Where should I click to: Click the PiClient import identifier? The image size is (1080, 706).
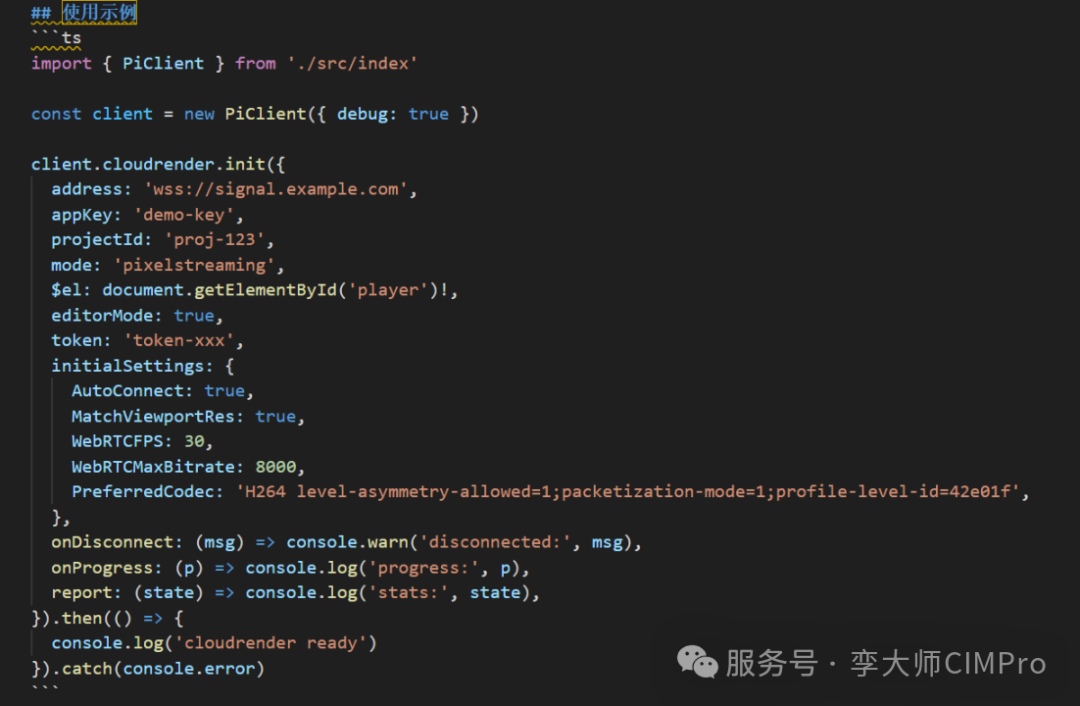point(163,63)
